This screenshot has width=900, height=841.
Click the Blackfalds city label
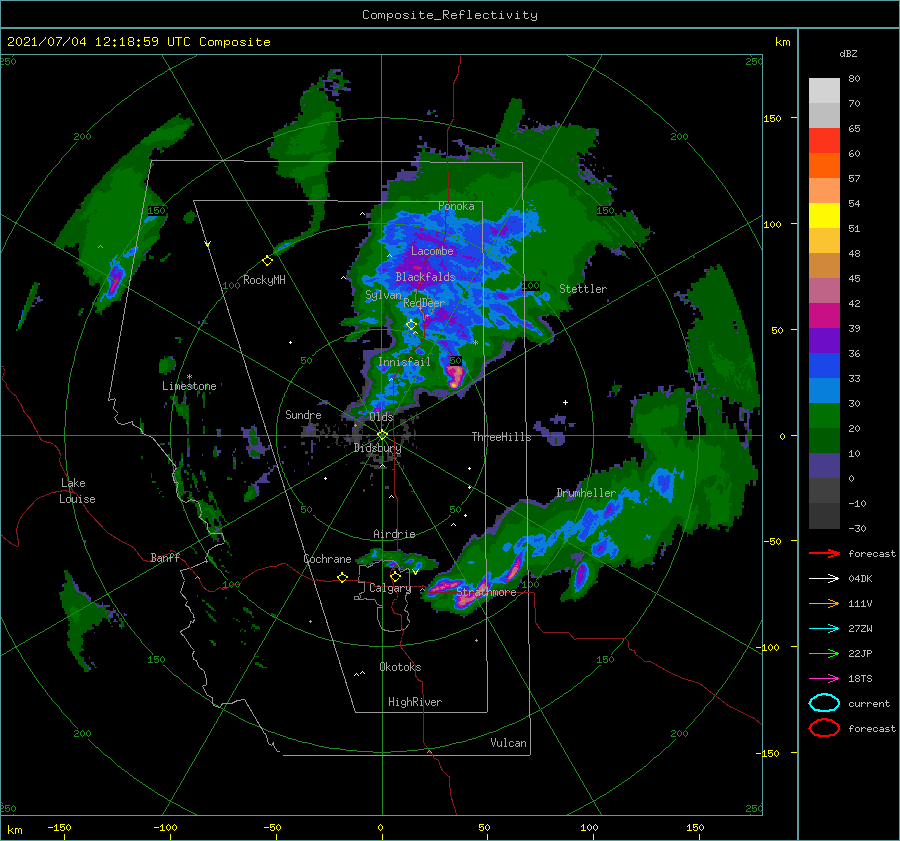425,277
